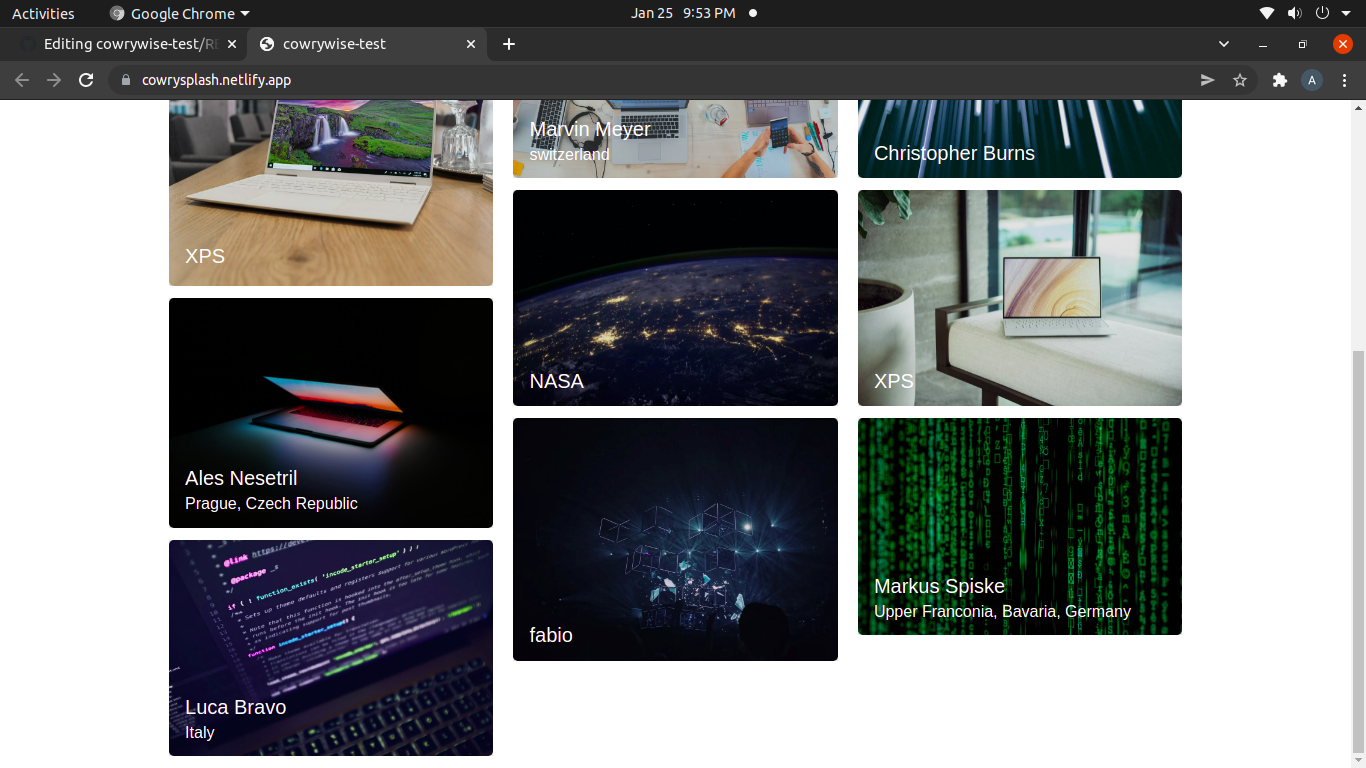The image size is (1366, 768).
Task: Open the Chrome three-dot menu
Action: click(1344, 80)
